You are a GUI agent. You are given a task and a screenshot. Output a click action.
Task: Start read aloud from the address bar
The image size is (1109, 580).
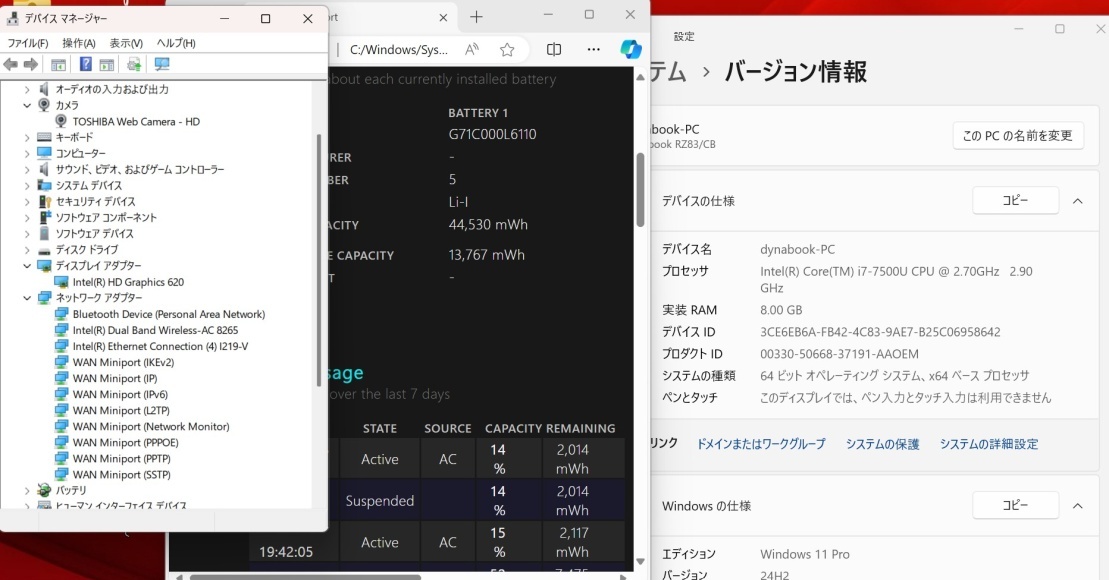[471, 49]
